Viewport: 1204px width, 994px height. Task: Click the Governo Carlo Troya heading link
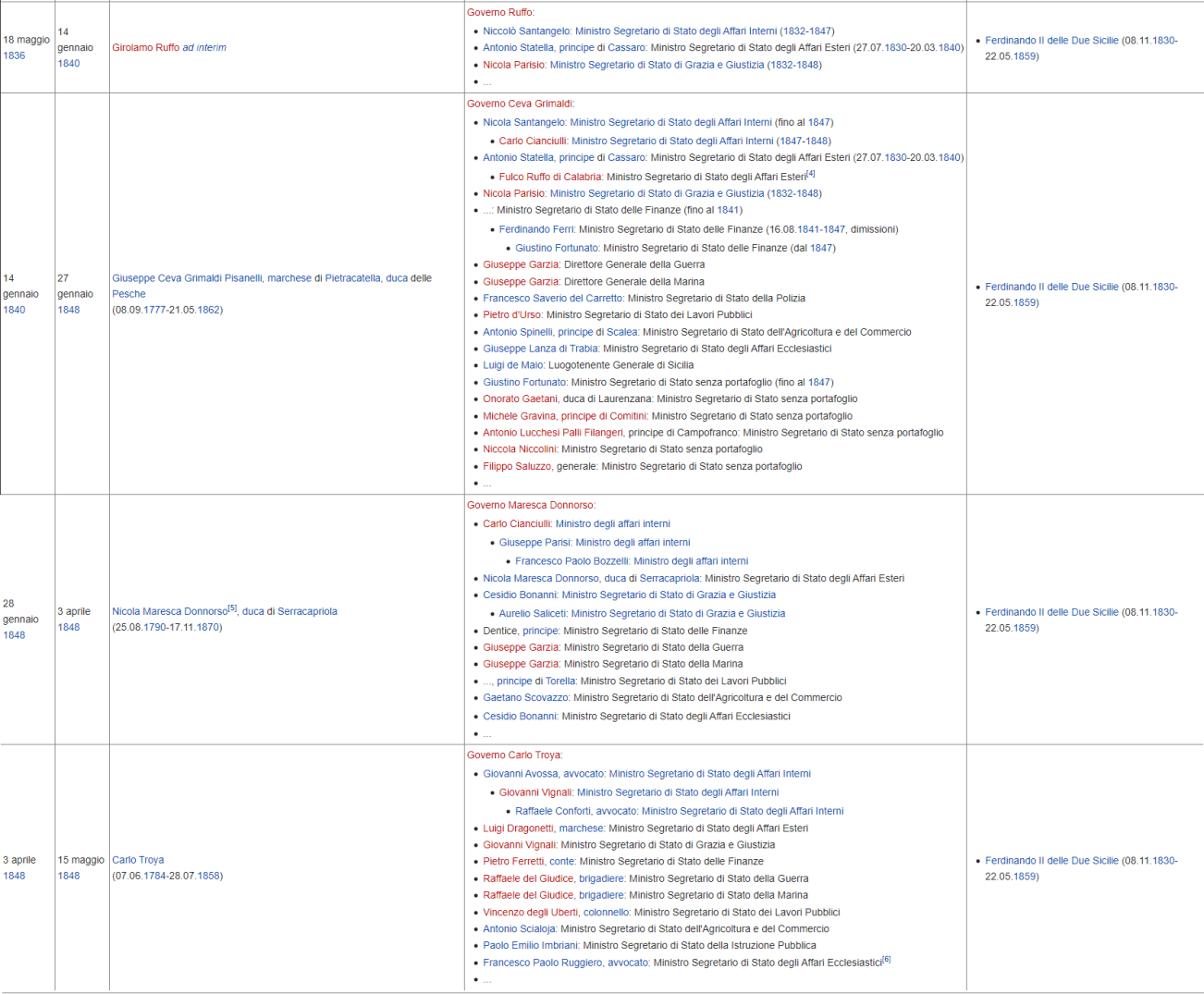pos(513,755)
